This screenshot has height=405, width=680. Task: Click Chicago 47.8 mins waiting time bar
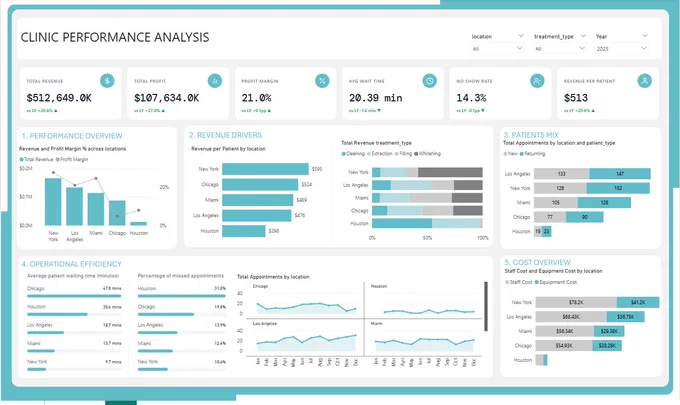[74, 296]
